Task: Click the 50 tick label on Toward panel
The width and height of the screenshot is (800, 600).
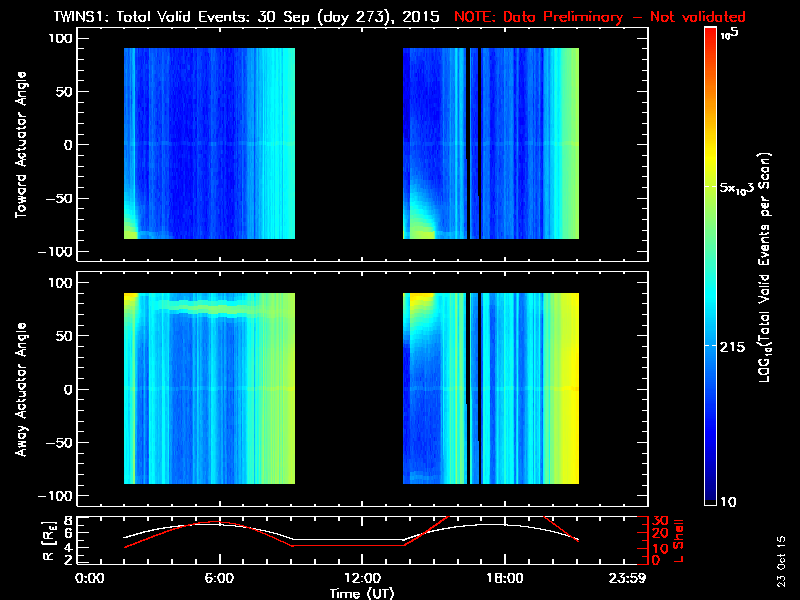Action: coord(64,92)
